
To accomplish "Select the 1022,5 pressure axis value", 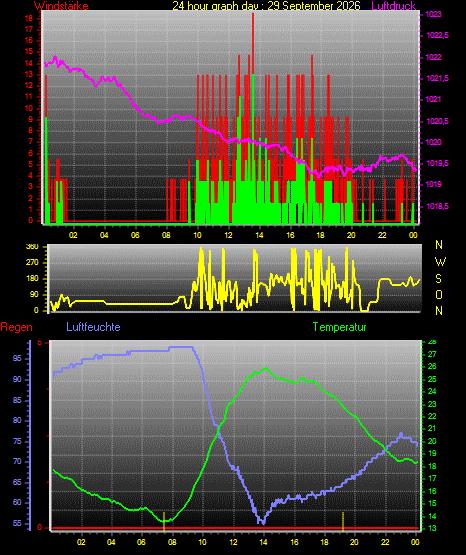I will 438,35.
